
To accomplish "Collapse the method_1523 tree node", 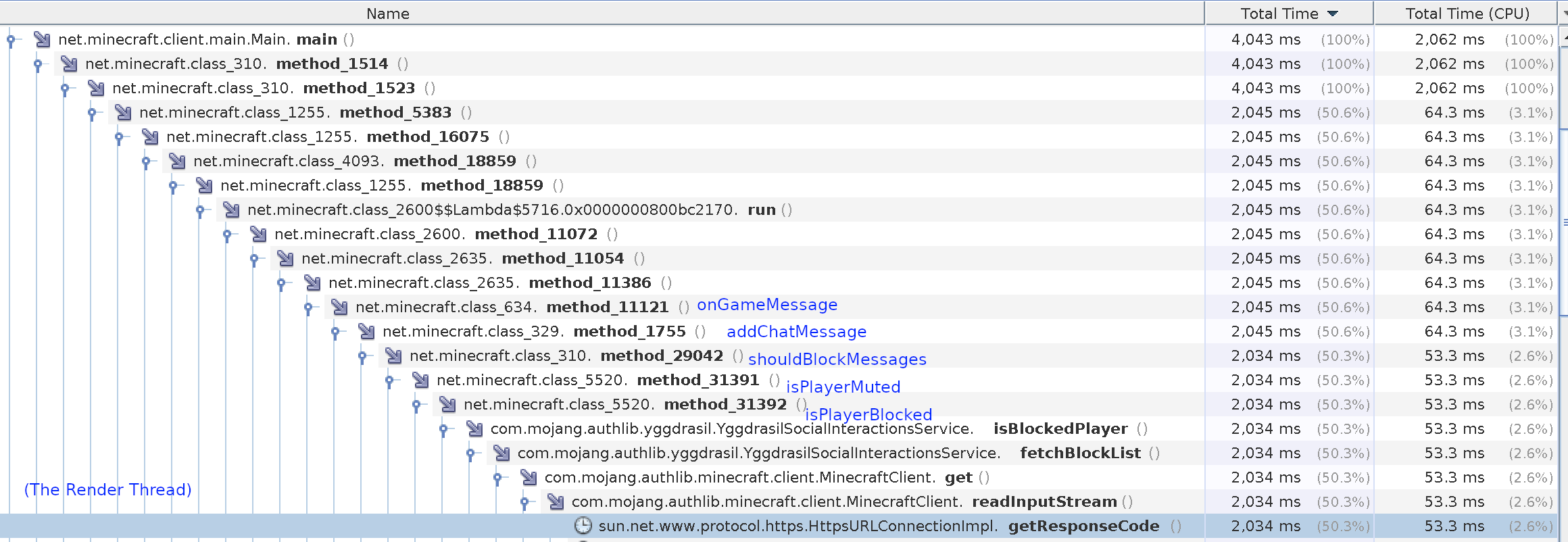I will [65, 89].
